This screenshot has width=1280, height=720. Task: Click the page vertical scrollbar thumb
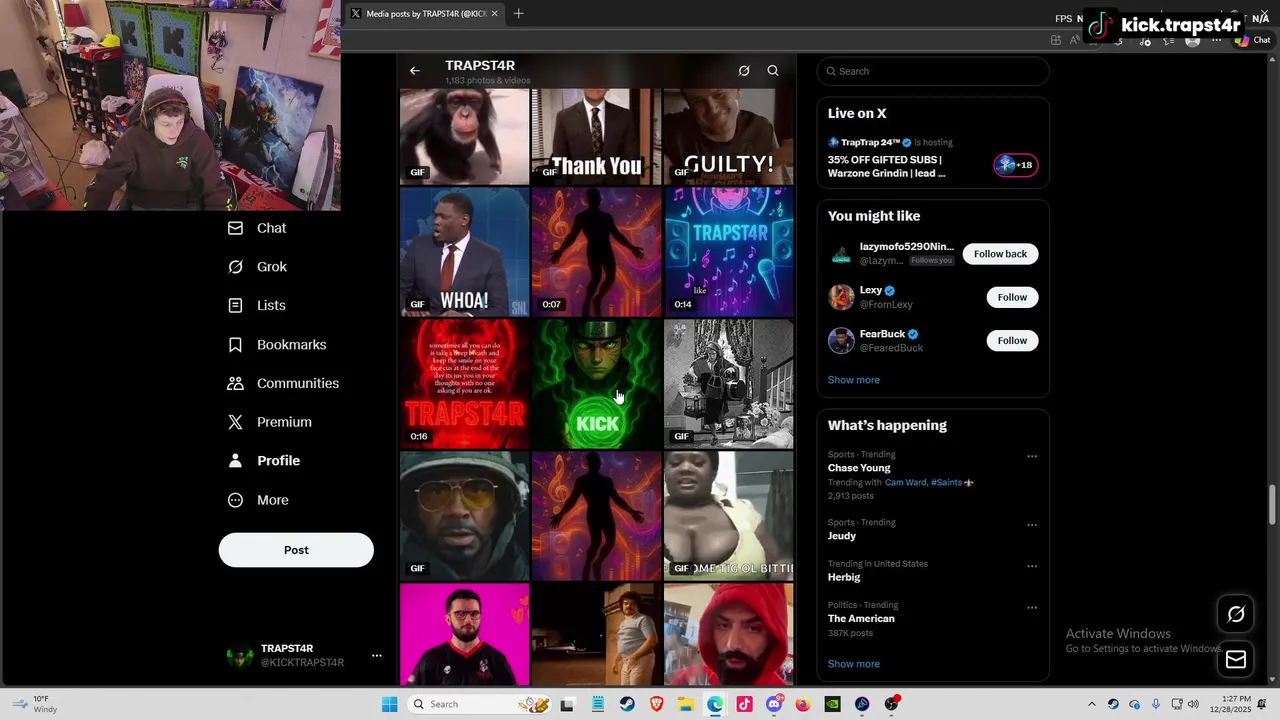tap(1273, 505)
